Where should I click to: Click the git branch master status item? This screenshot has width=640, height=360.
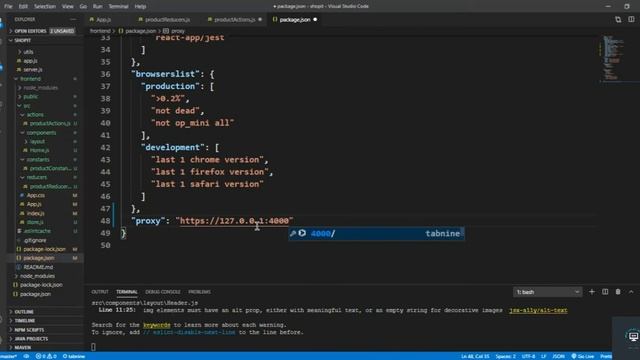point(9,356)
